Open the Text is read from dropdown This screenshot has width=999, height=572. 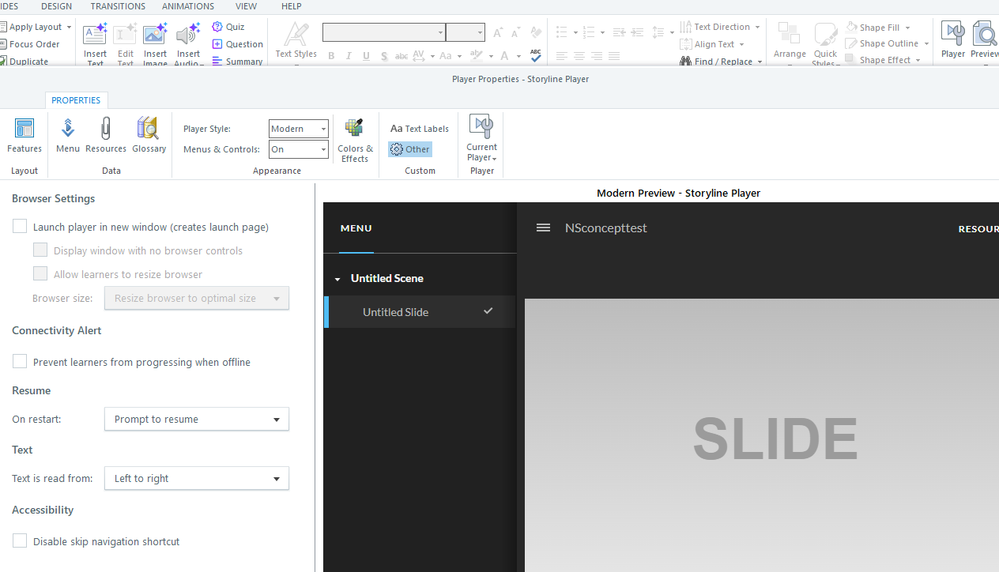pyautogui.click(x=196, y=478)
